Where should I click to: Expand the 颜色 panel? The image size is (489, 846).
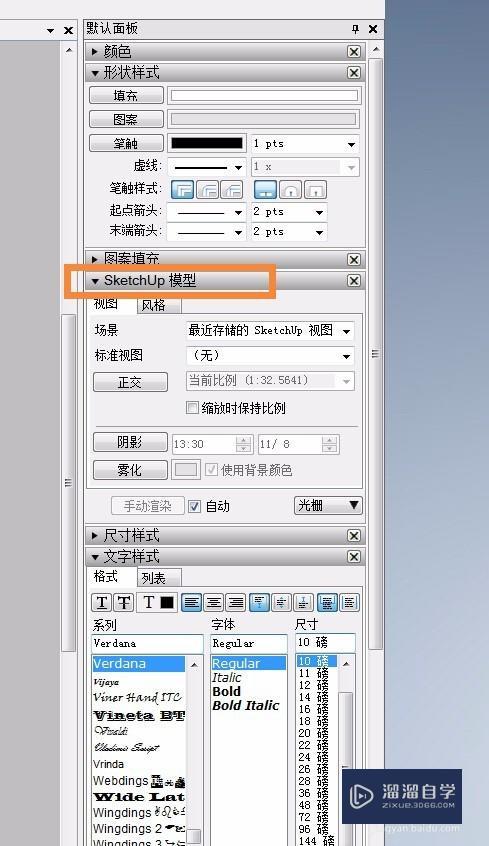(95, 52)
